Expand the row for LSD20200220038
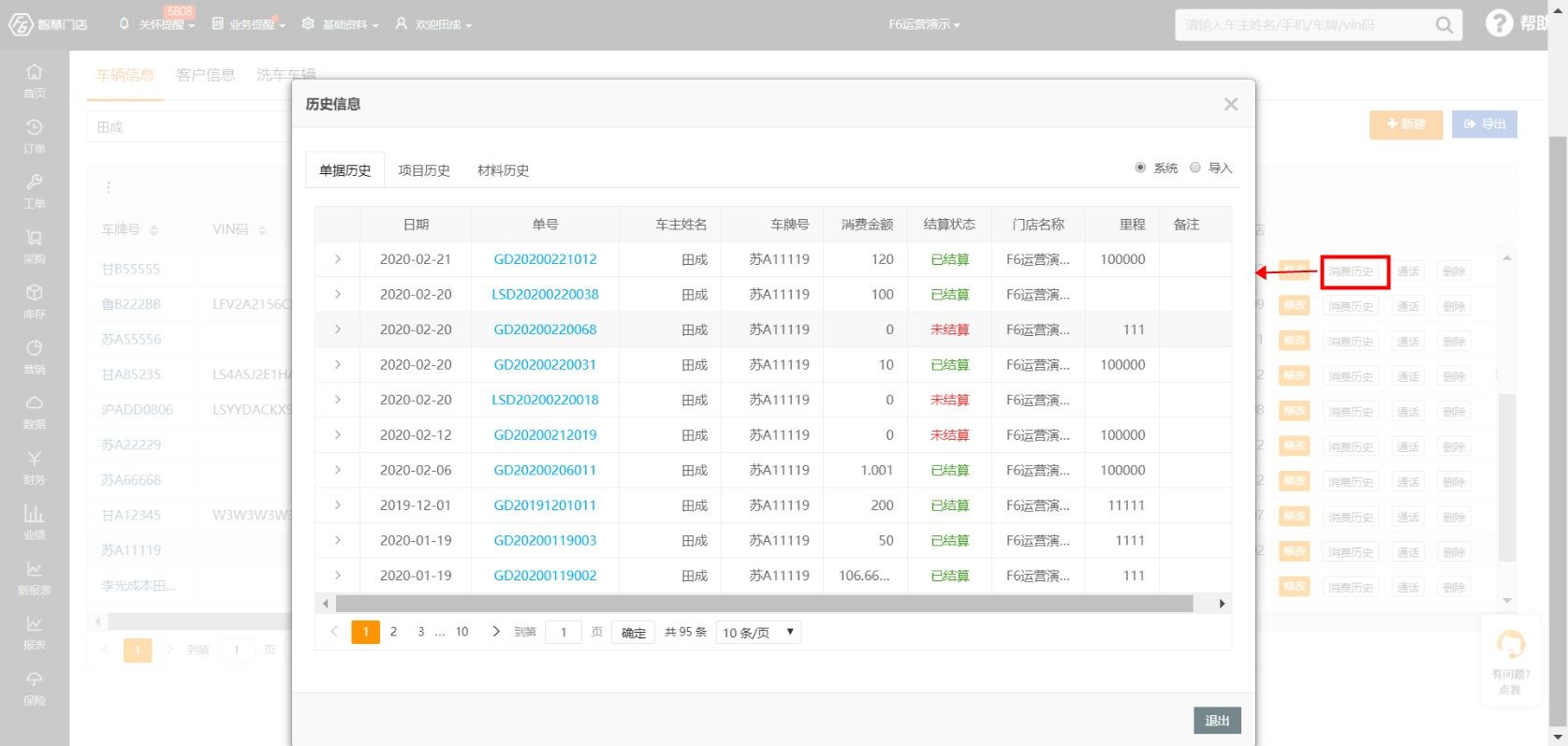 point(338,294)
